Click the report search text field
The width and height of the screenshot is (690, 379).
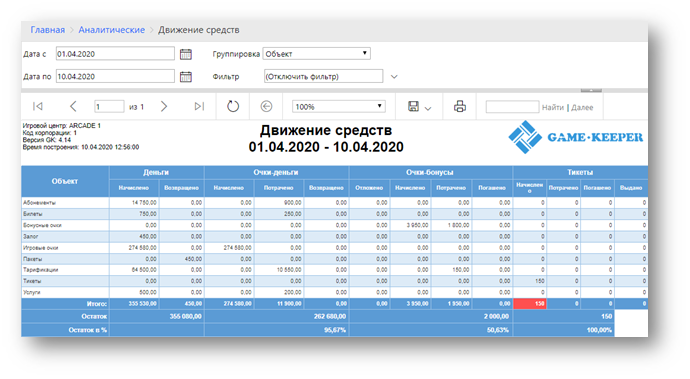(x=512, y=107)
